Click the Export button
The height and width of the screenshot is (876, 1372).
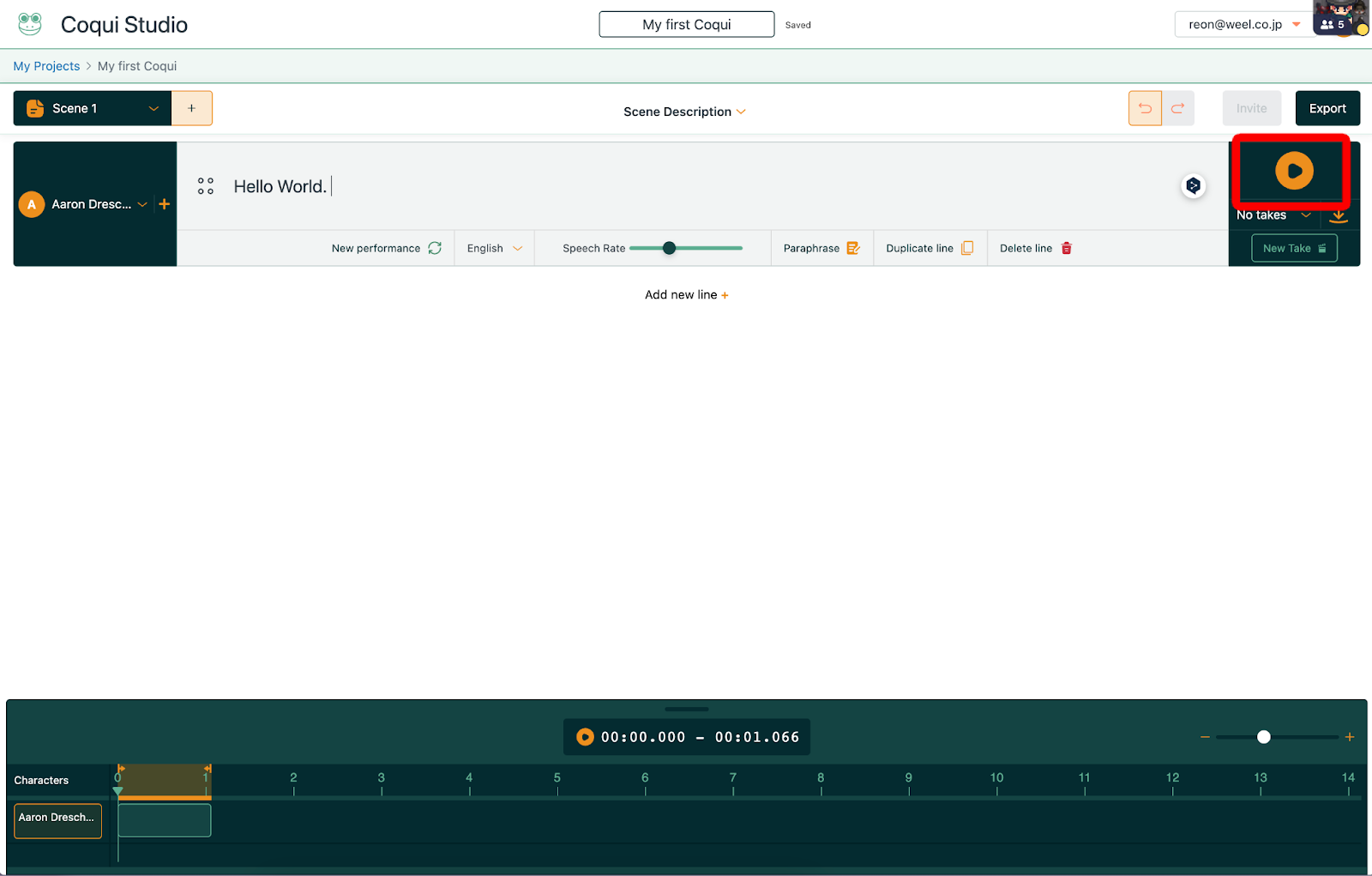(1327, 108)
